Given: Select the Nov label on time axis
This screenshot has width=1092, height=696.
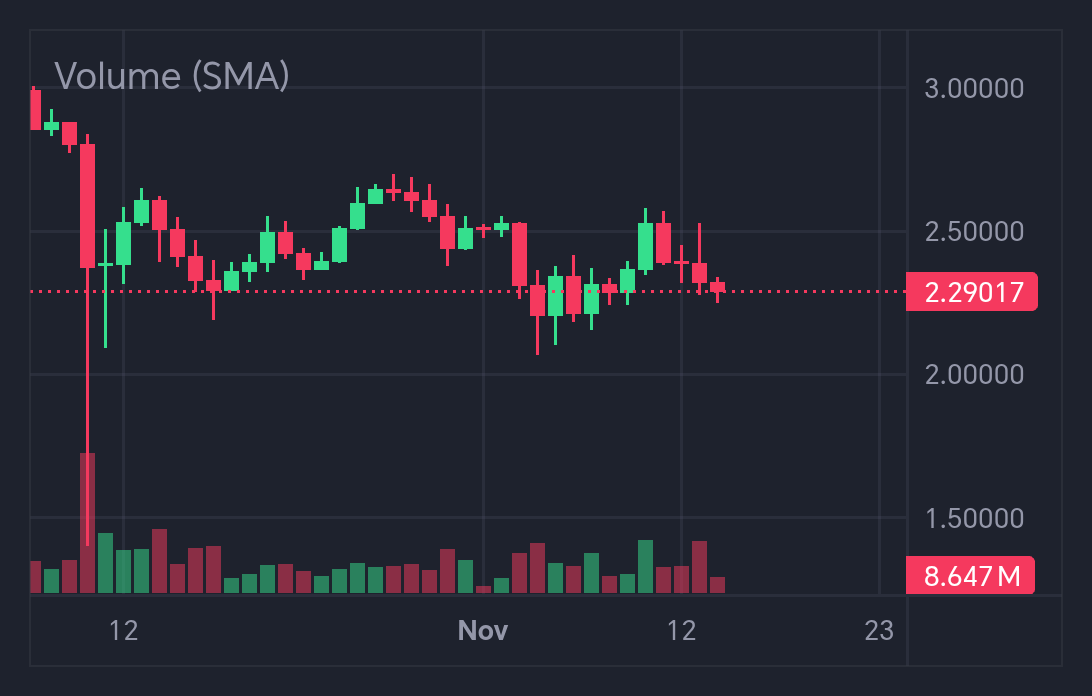Looking at the screenshot, I should click(x=483, y=630).
